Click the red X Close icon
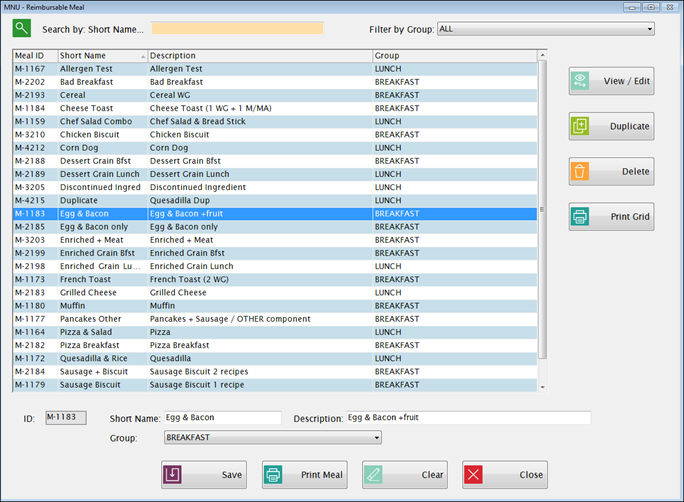Screen dimensions: 684x502 tap(473, 475)
